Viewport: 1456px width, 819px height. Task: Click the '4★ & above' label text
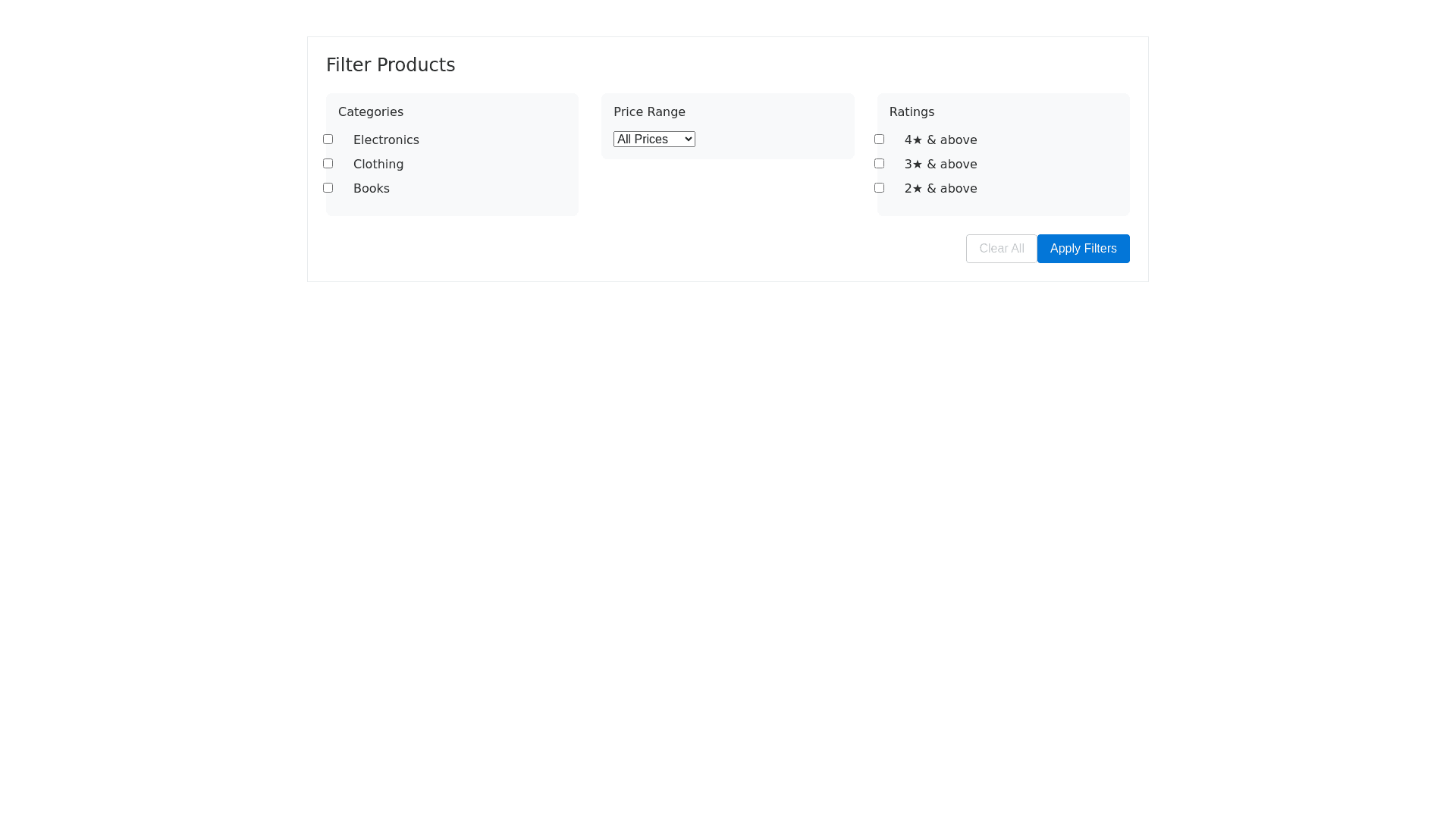point(940,140)
